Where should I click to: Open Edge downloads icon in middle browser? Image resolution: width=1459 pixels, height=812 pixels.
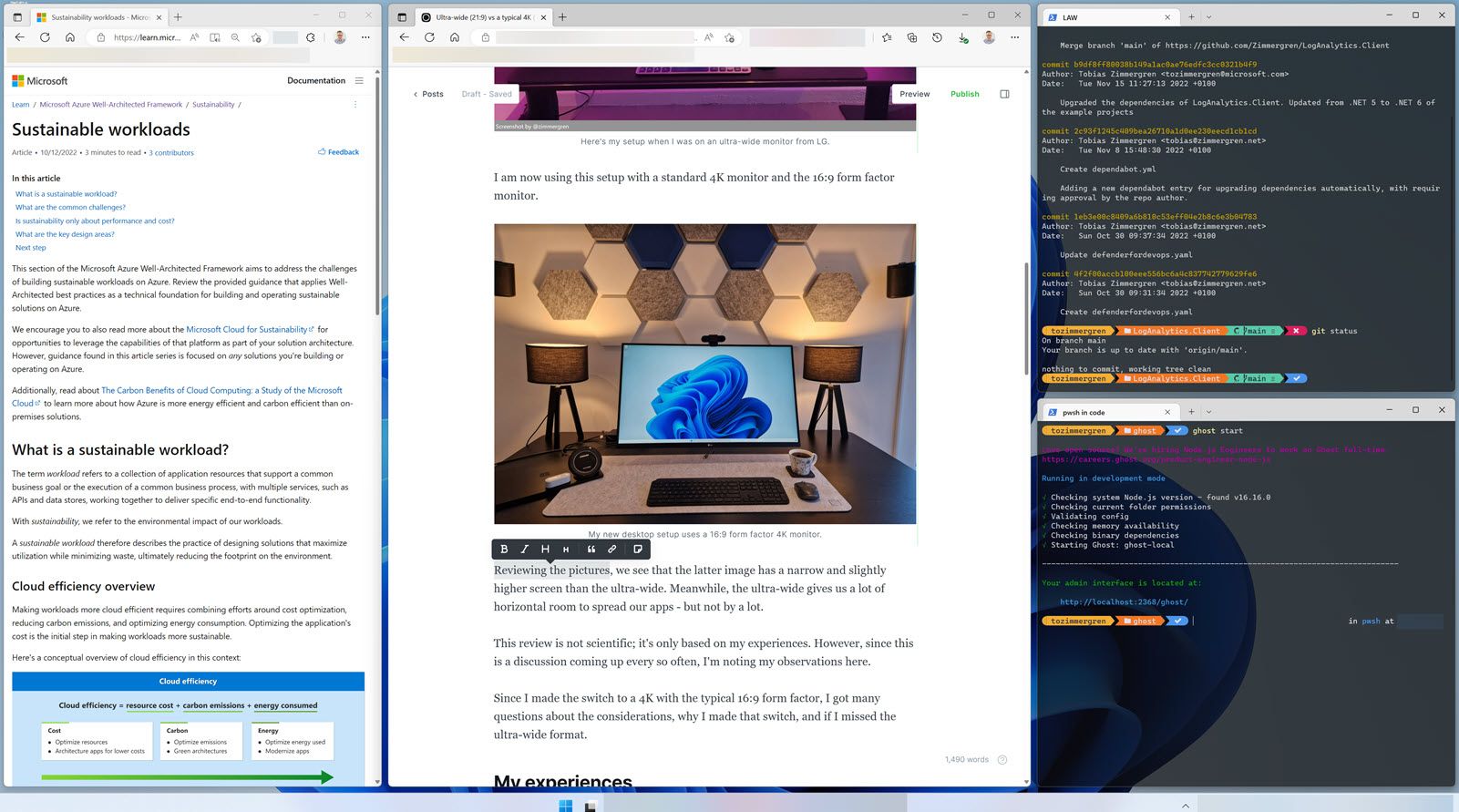[x=963, y=37]
